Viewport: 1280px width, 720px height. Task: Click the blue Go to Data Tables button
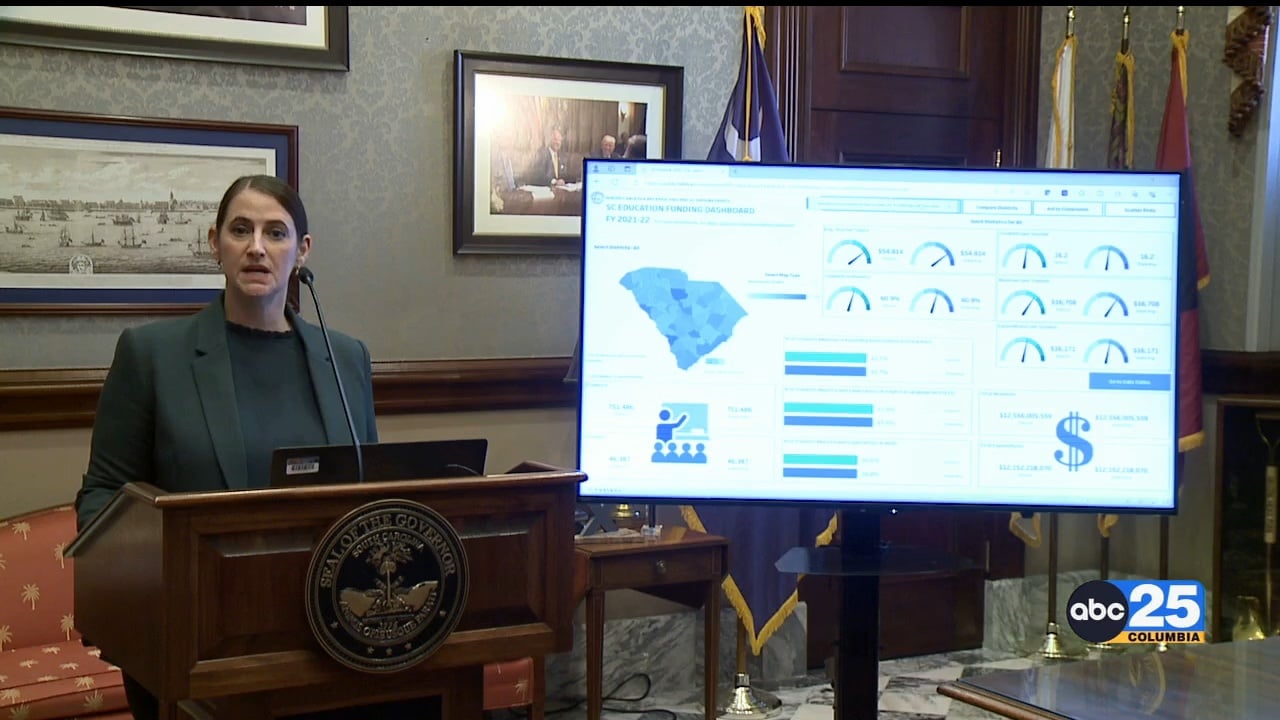pos(1130,381)
